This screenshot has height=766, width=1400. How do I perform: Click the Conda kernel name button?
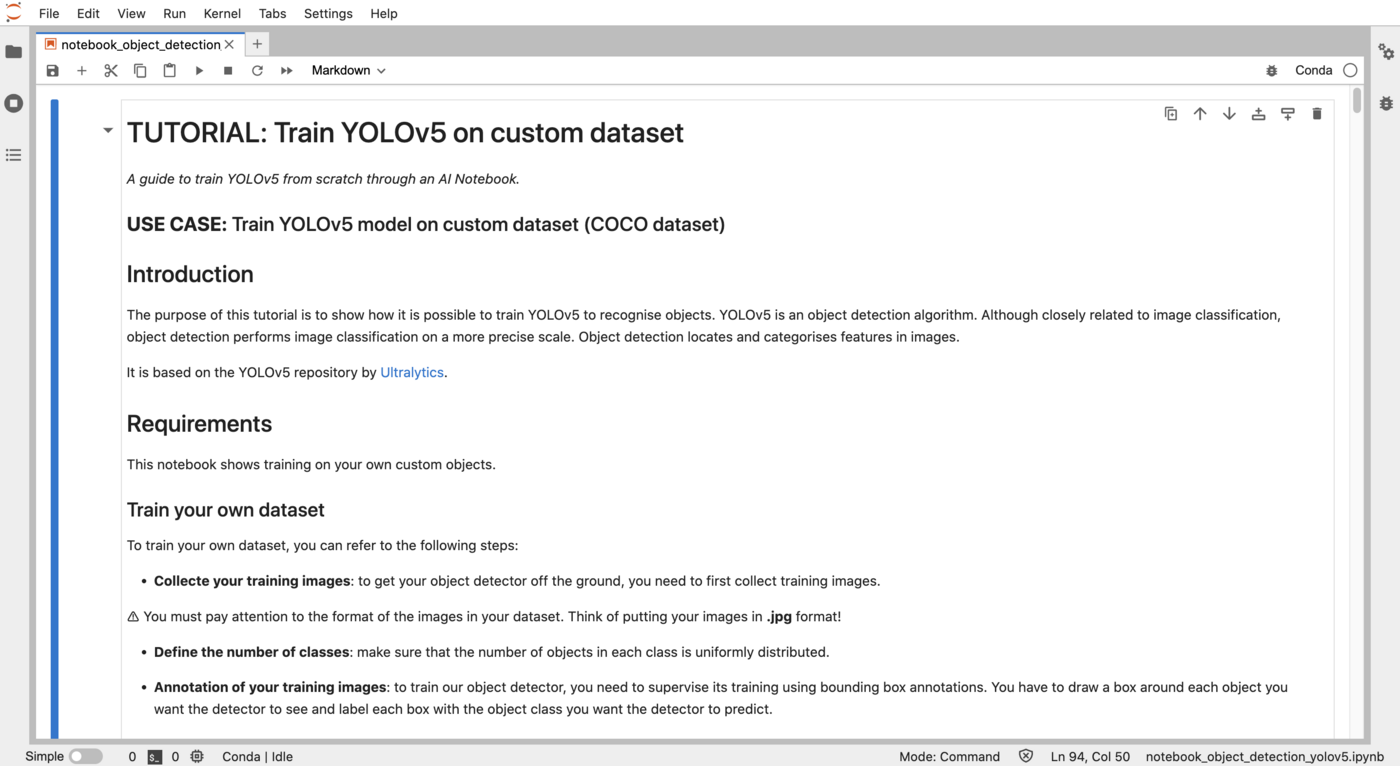tap(1313, 71)
